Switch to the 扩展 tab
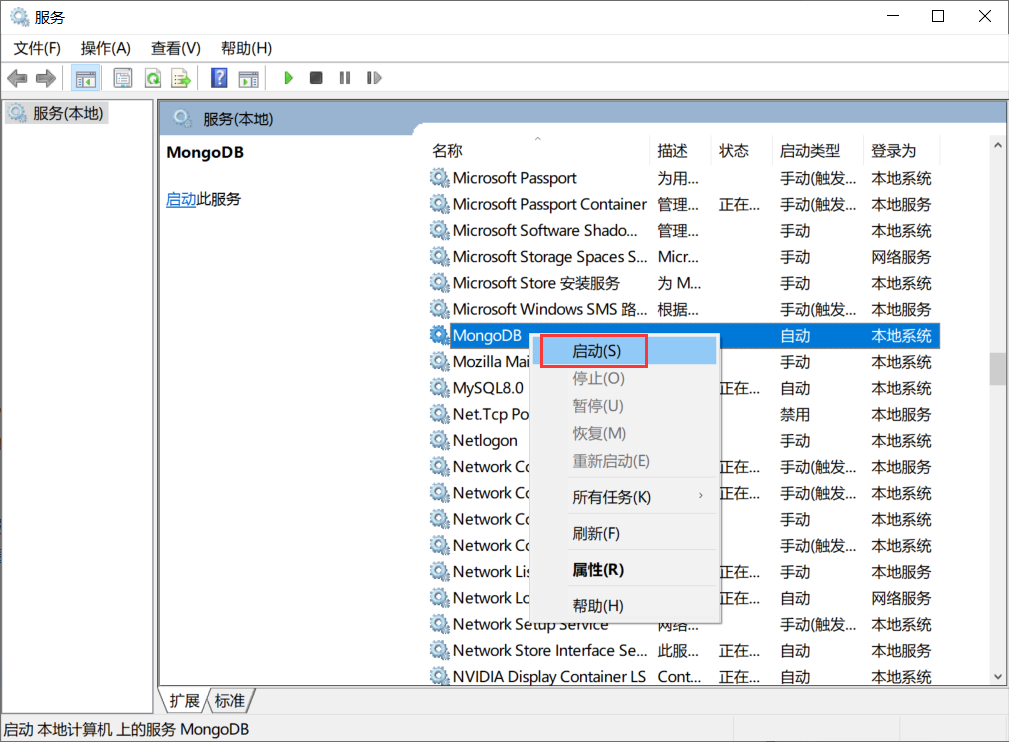This screenshot has height=742, width=1009. click(185, 701)
